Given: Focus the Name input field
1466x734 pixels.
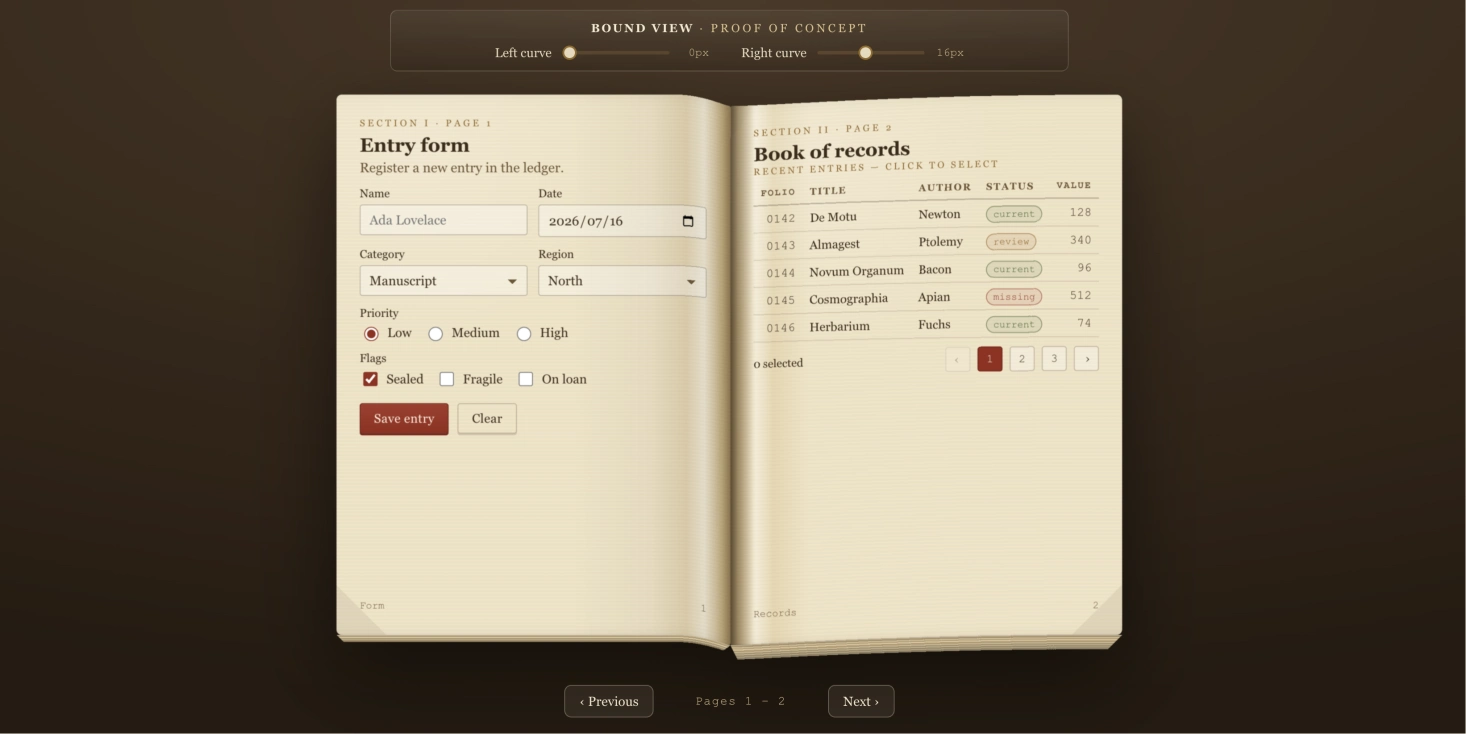Looking at the screenshot, I should coord(443,220).
